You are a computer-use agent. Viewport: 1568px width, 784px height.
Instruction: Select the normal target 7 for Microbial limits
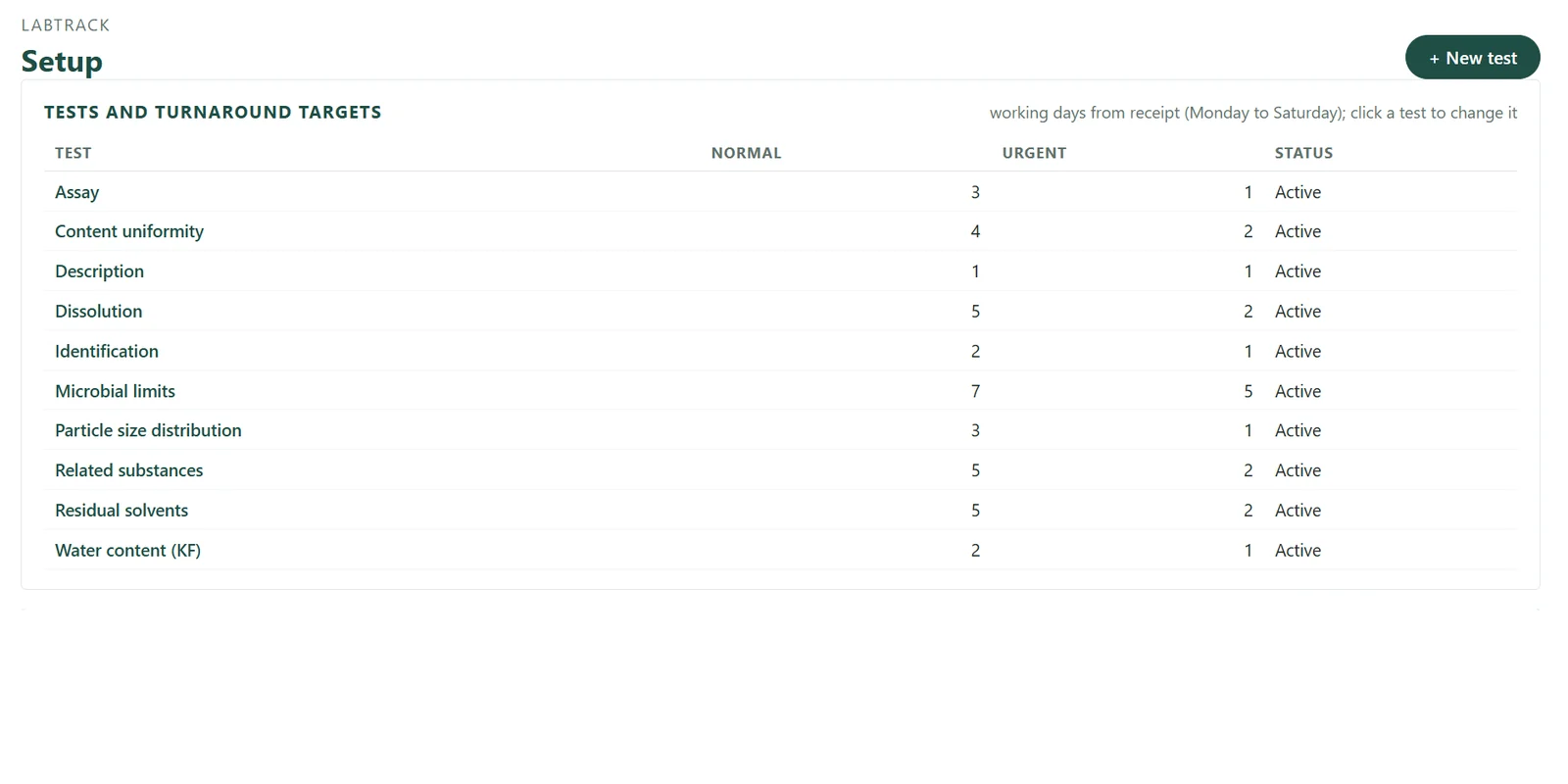coord(975,391)
